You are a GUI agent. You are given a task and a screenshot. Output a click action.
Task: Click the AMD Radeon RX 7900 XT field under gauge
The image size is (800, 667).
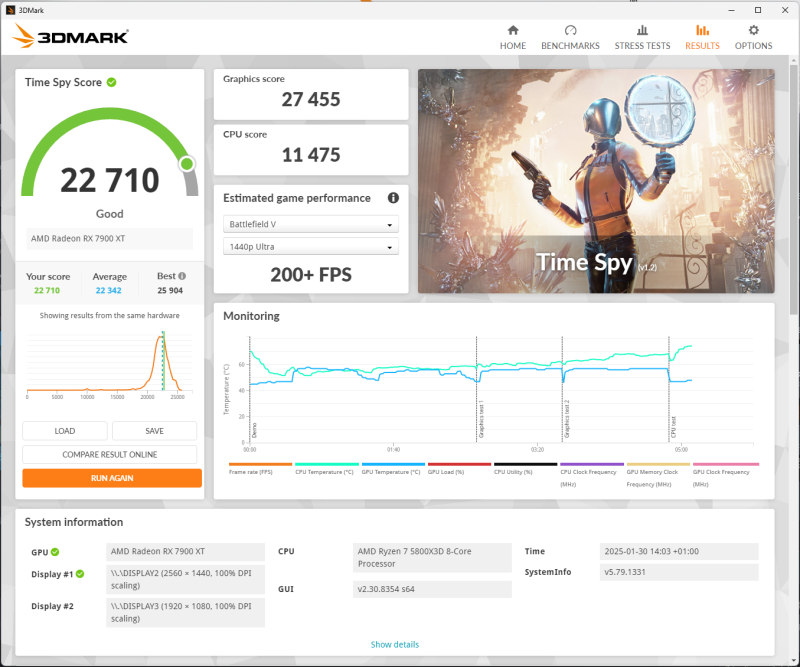click(110, 238)
